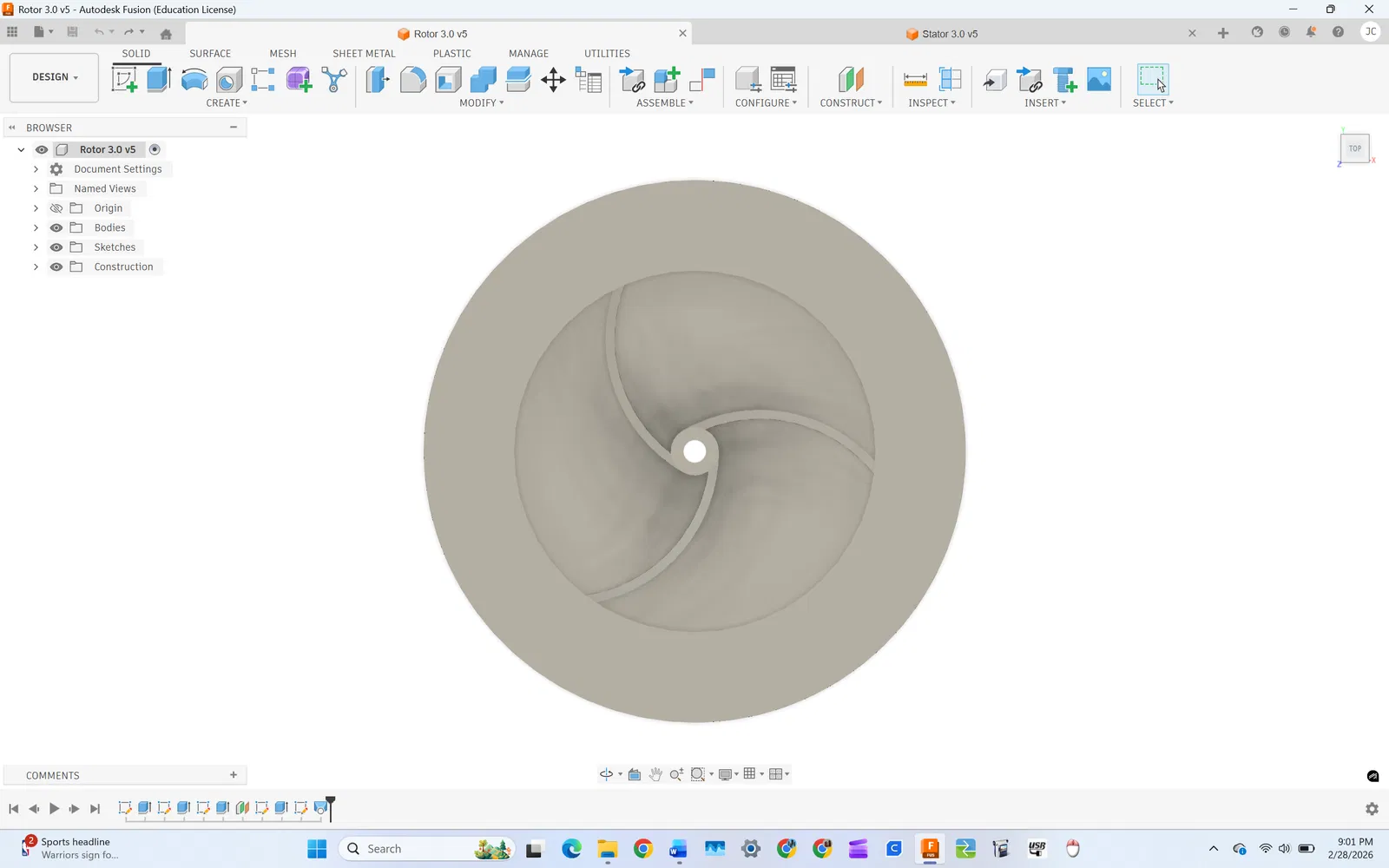The height and width of the screenshot is (868, 1389).
Task: Click the Revolve tool icon
Action: click(x=194, y=80)
